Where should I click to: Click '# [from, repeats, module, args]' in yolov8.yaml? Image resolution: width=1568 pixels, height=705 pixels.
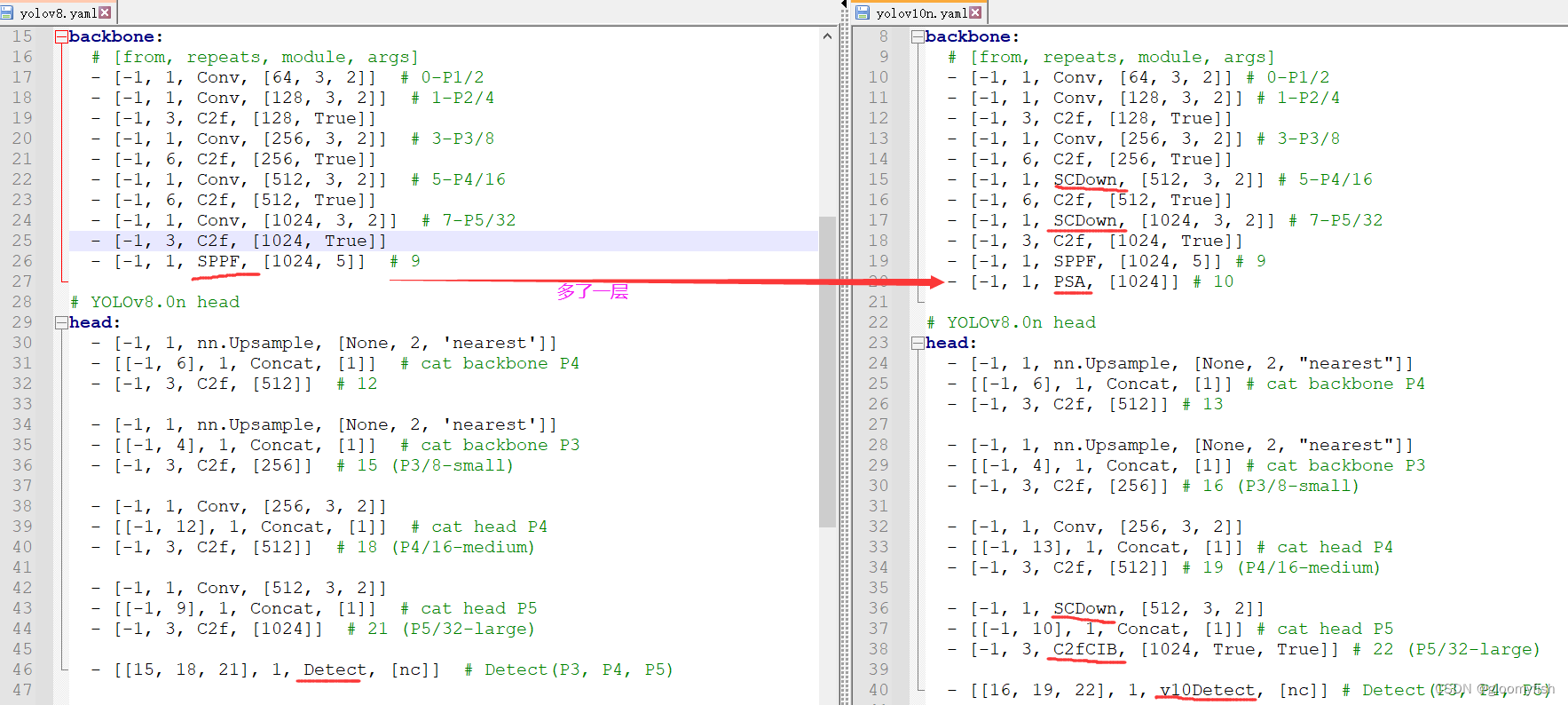[x=255, y=57]
